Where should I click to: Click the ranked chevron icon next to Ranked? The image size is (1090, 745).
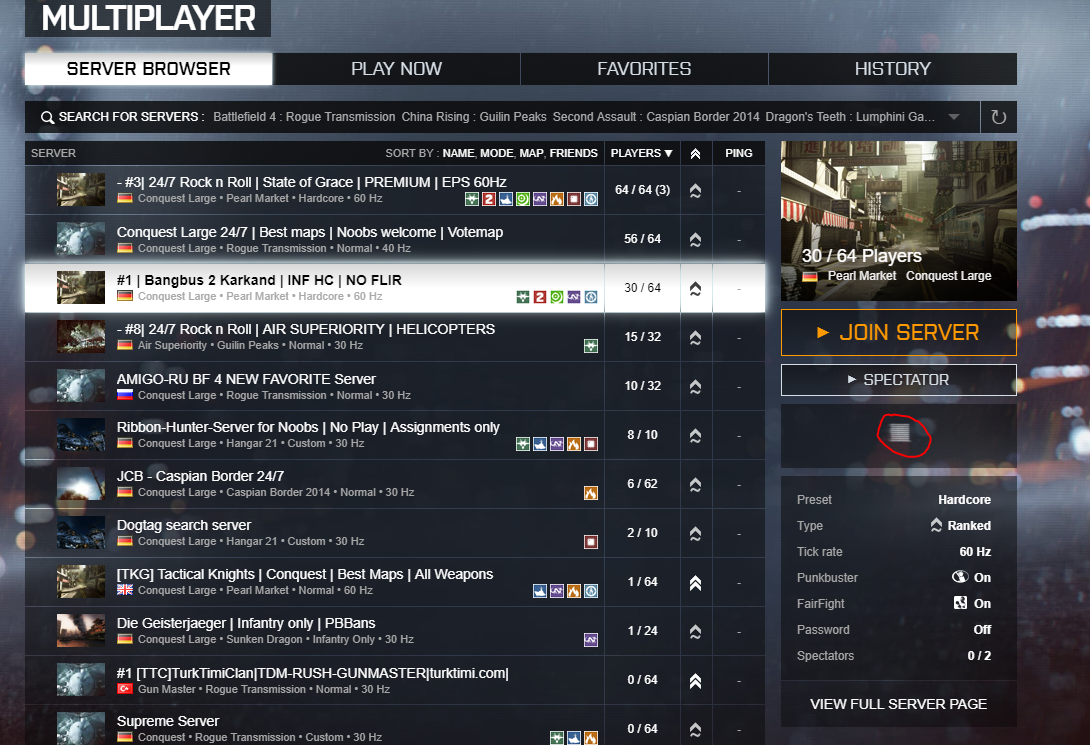pyautogui.click(x=936, y=525)
